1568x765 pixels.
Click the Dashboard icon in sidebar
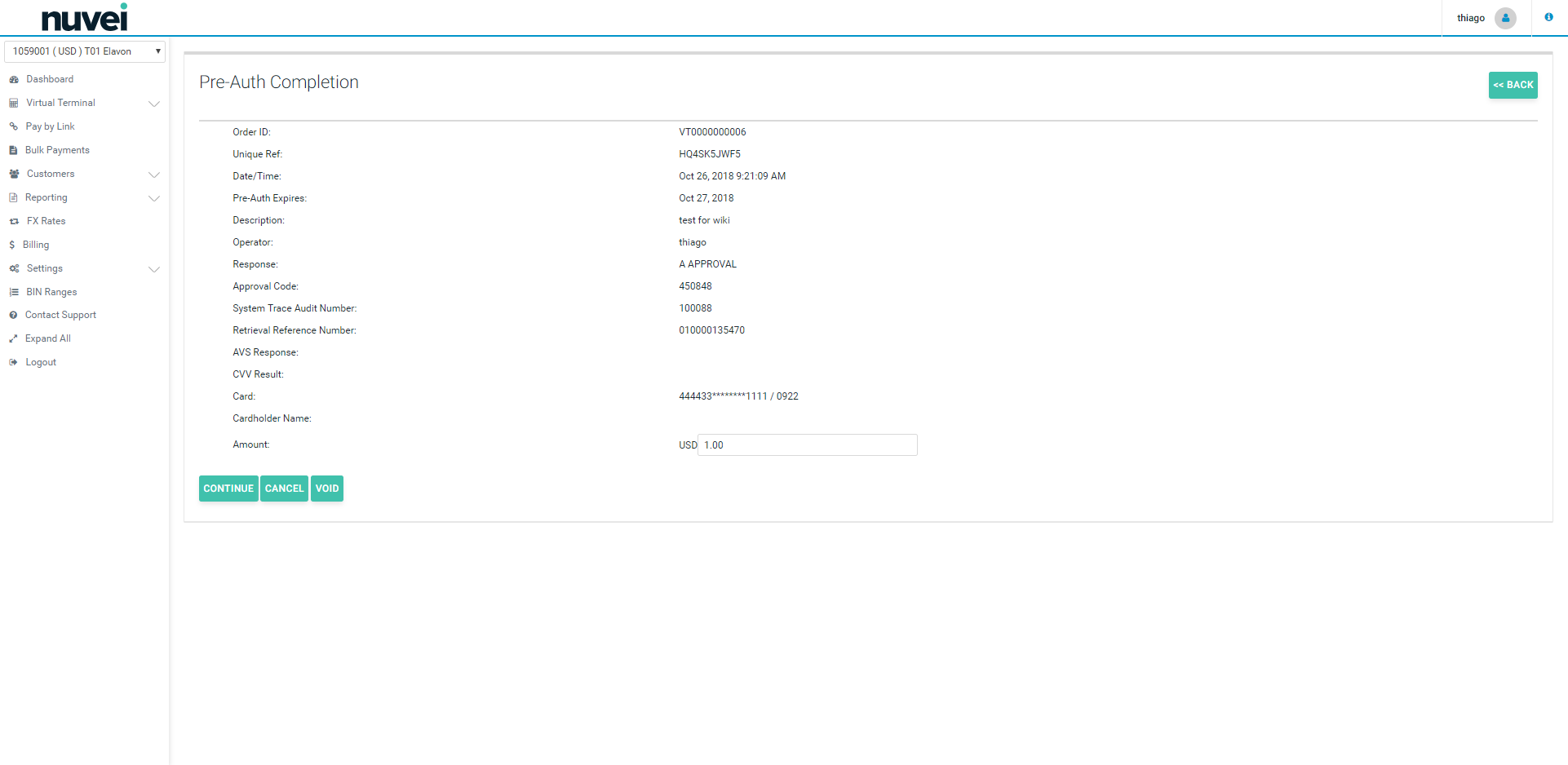pos(14,80)
